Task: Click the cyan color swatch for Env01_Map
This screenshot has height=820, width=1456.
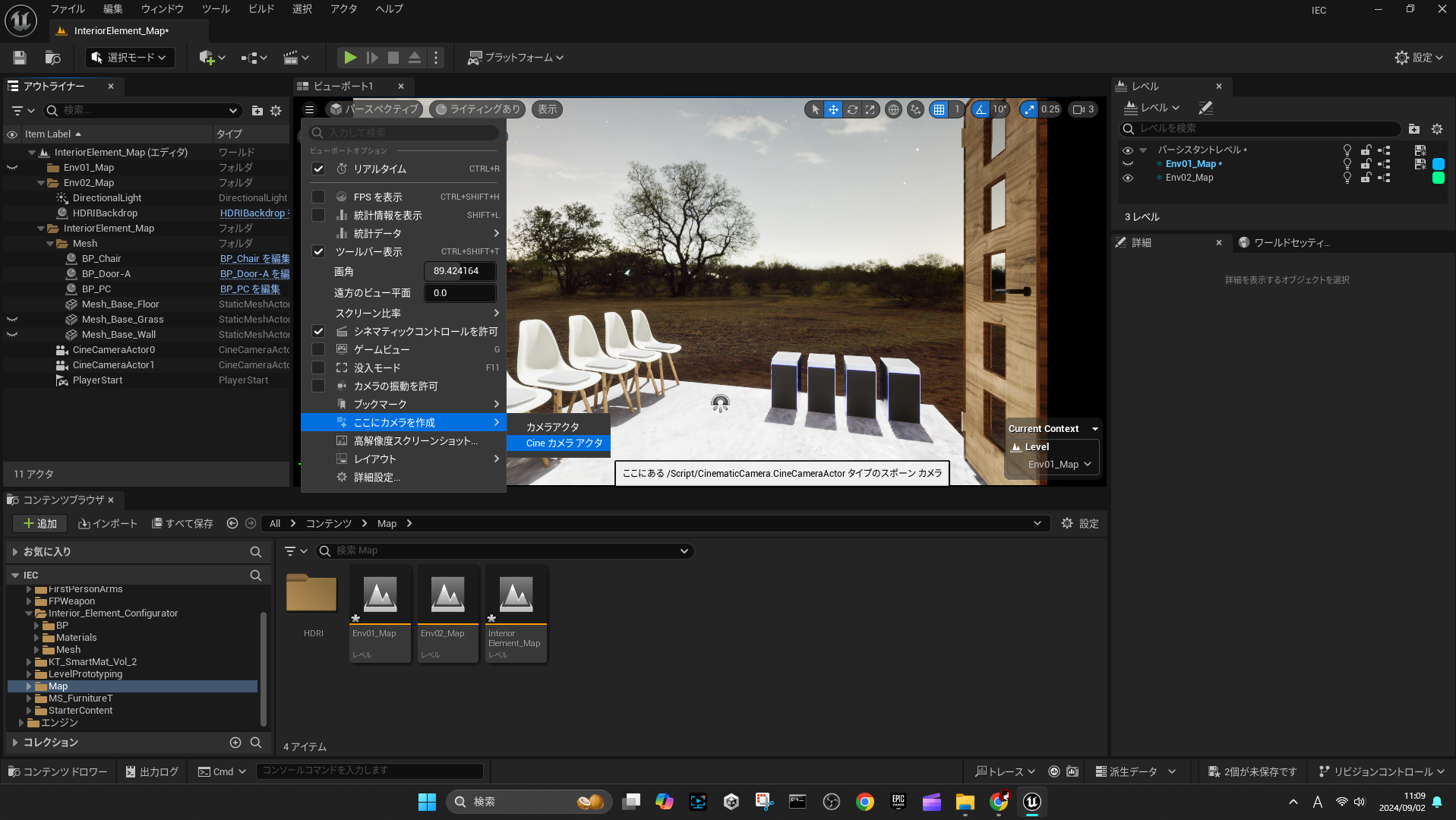Action: (x=1438, y=164)
